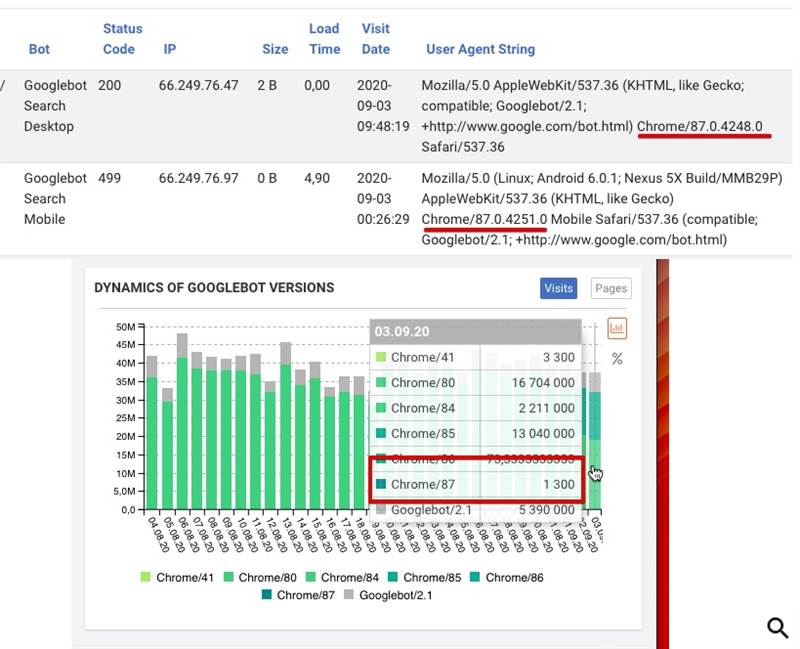Viewport: 800px width, 649px height.
Task: Click the 0,00 load time value
Action: click(x=317, y=85)
